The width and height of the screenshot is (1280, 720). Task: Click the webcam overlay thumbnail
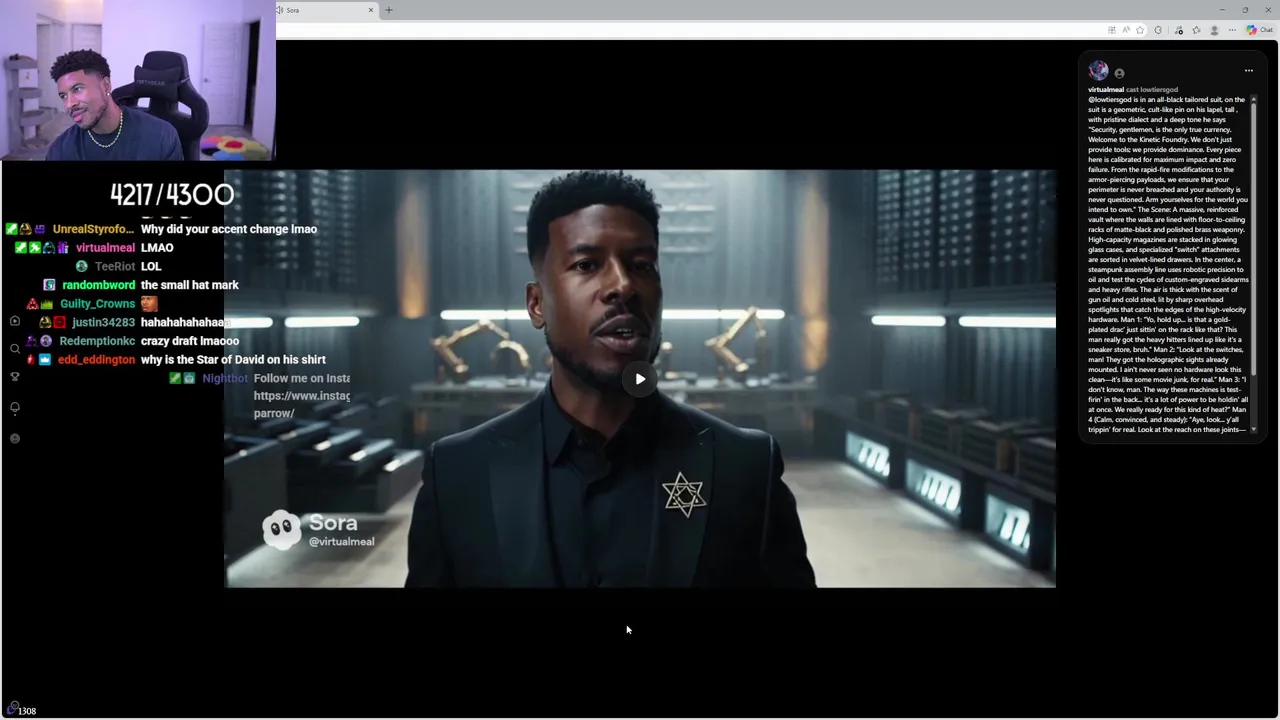[138, 80]
